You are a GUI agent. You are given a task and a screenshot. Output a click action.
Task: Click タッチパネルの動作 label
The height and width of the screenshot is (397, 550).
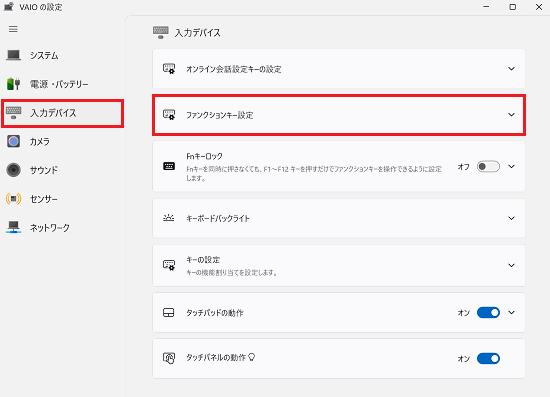tap(216, 358)
